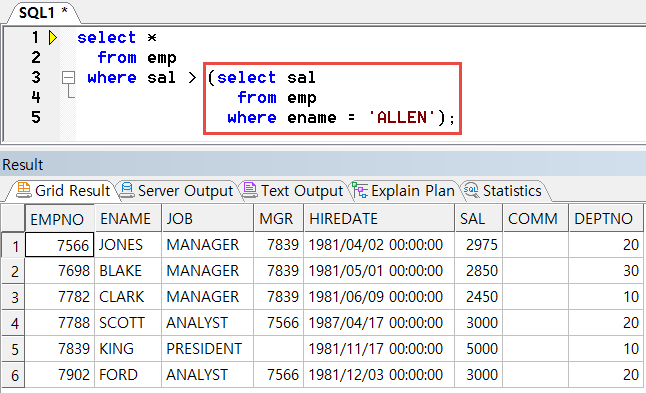Viewport: 646px width, 393px height.
Task: Click the Server Output tab icon
Action: [127, 190]
